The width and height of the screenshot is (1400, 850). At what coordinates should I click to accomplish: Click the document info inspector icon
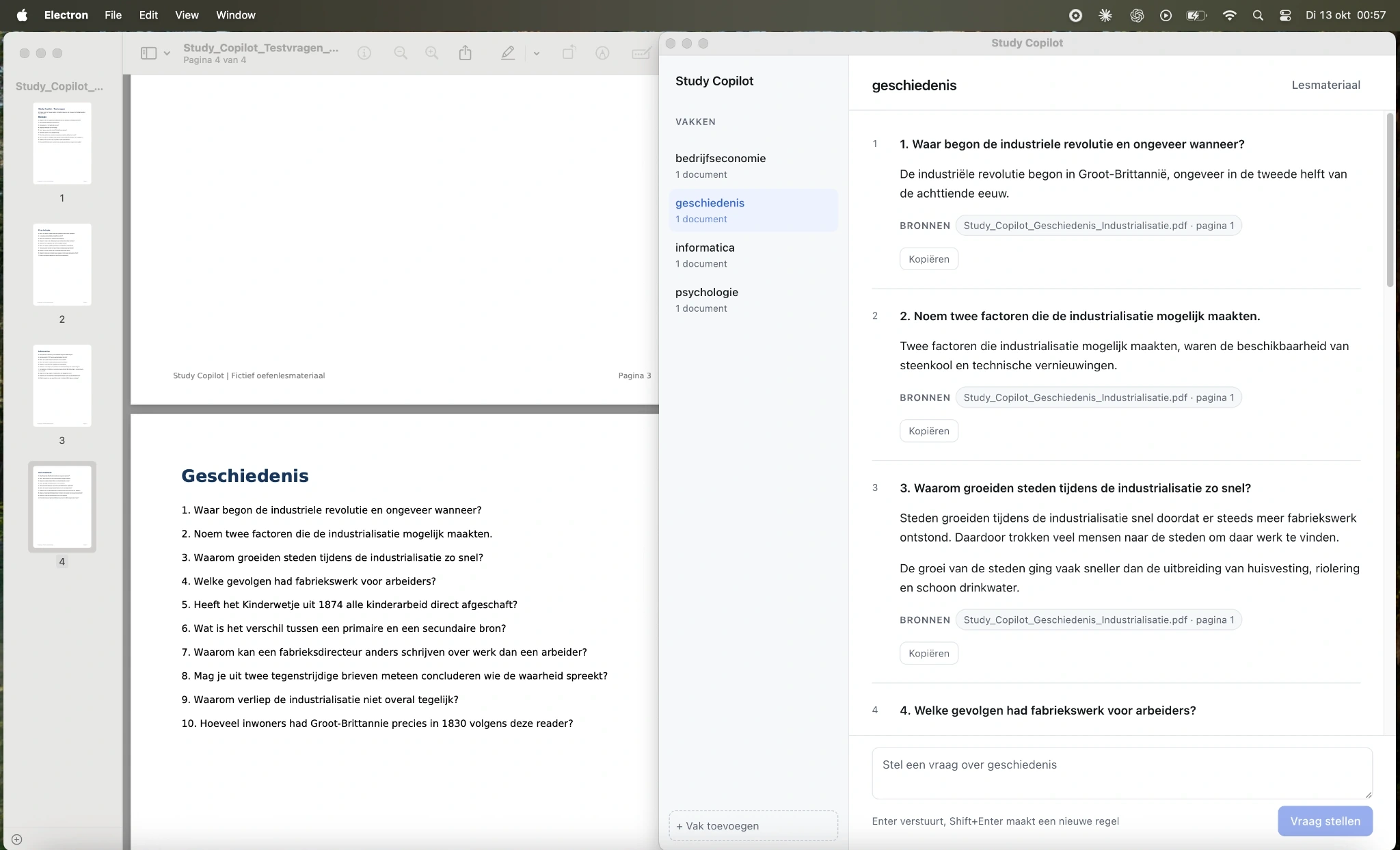[x=364, y=53]
